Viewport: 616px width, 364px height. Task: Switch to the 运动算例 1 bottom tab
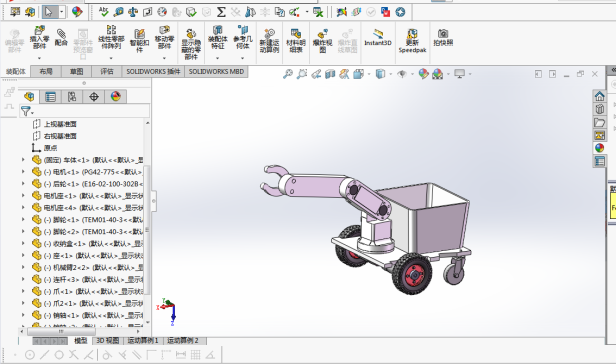pyautogui.click(x=143, y=340)
